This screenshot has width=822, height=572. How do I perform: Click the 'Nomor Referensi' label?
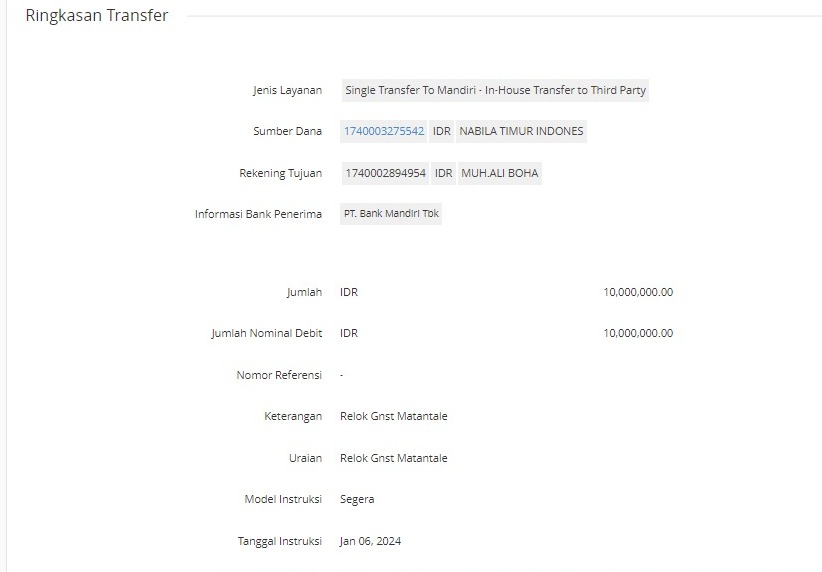(279, 375)
